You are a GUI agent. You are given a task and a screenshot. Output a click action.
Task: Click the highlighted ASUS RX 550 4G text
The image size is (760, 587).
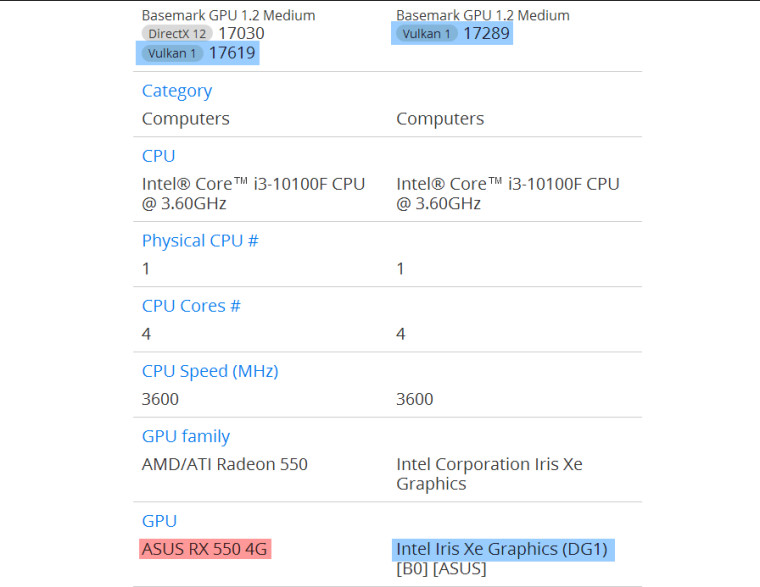pyautogui.click(x=205, y=549)
